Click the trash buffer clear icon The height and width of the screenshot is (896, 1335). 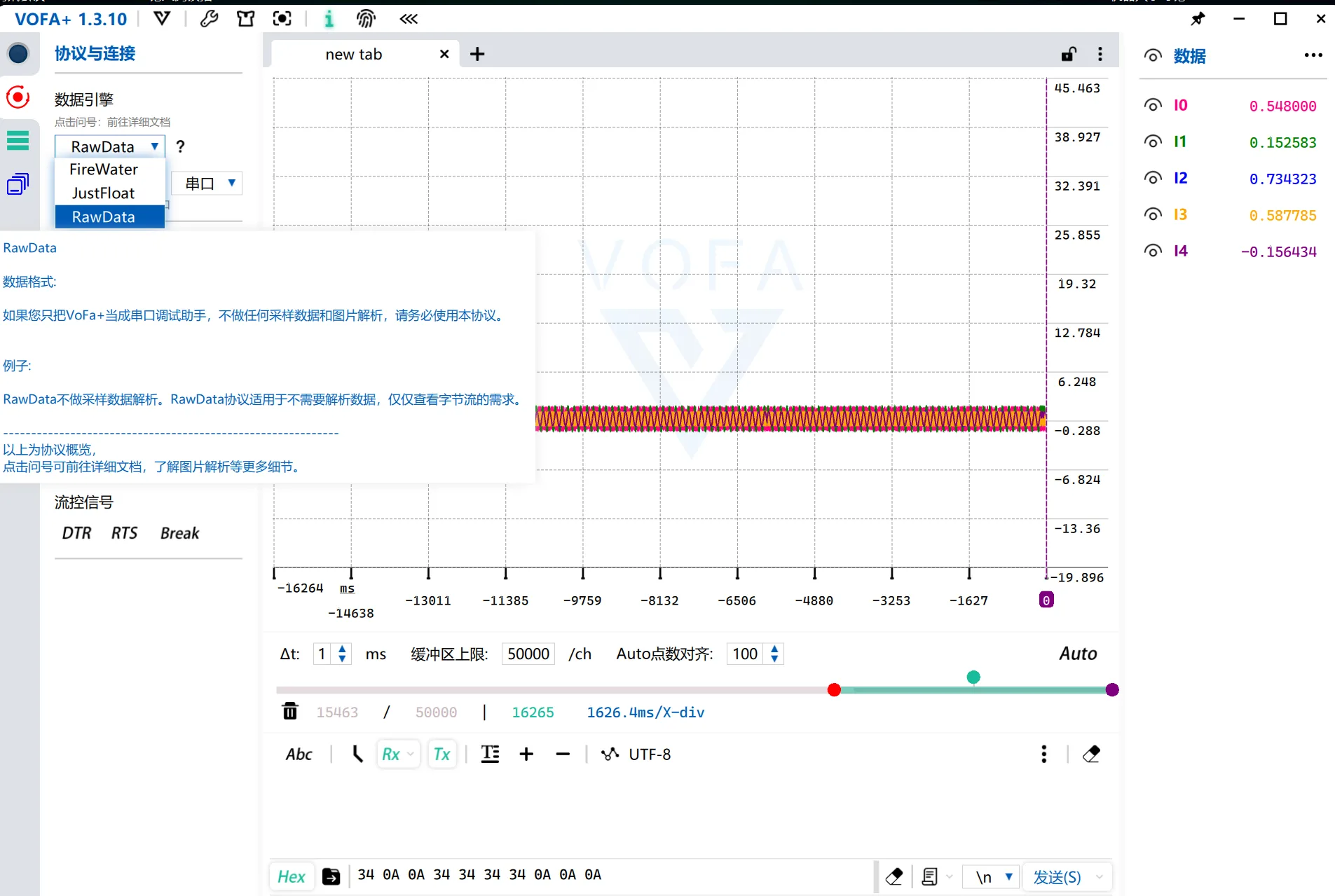[290, 711]
